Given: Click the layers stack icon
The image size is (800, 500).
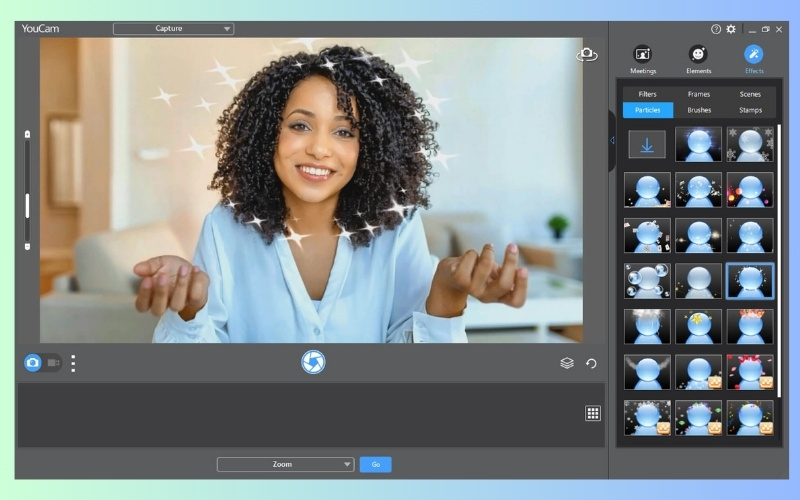Looking at the screenshot, I should (567, 363).
